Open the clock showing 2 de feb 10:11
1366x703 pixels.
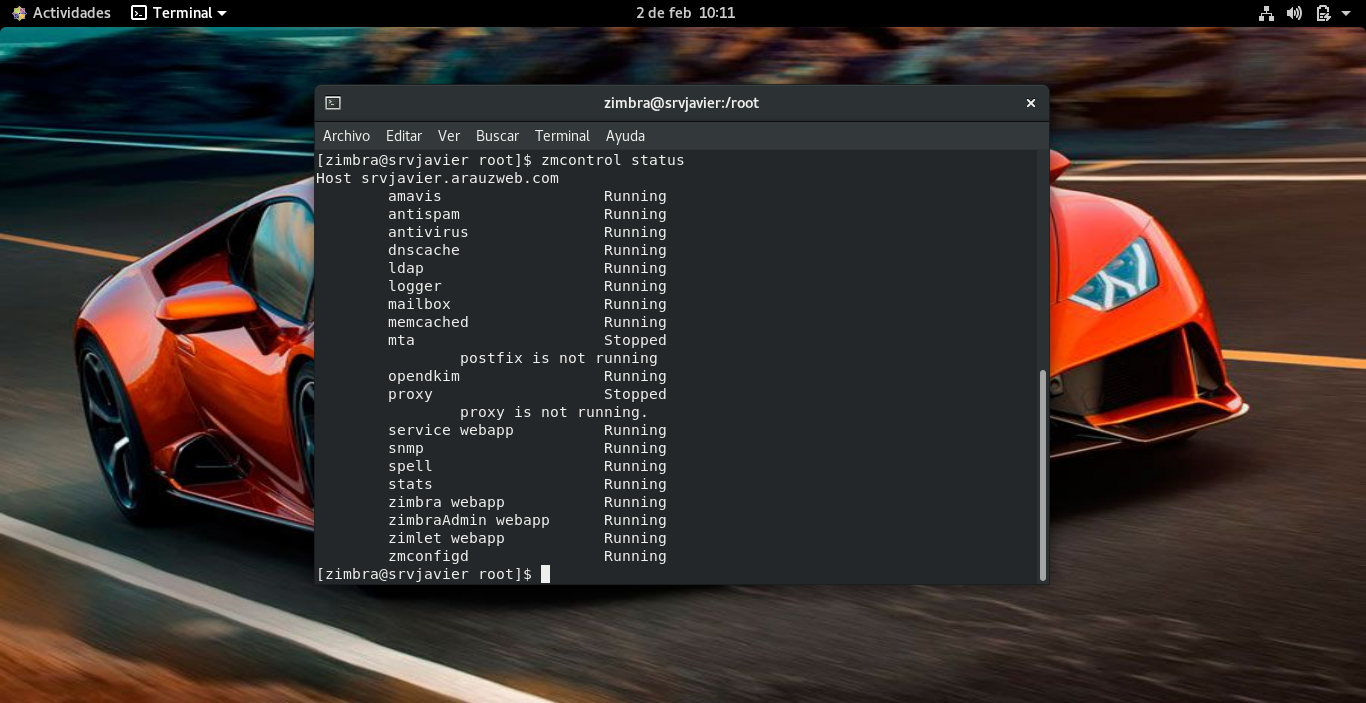[685, 13]
